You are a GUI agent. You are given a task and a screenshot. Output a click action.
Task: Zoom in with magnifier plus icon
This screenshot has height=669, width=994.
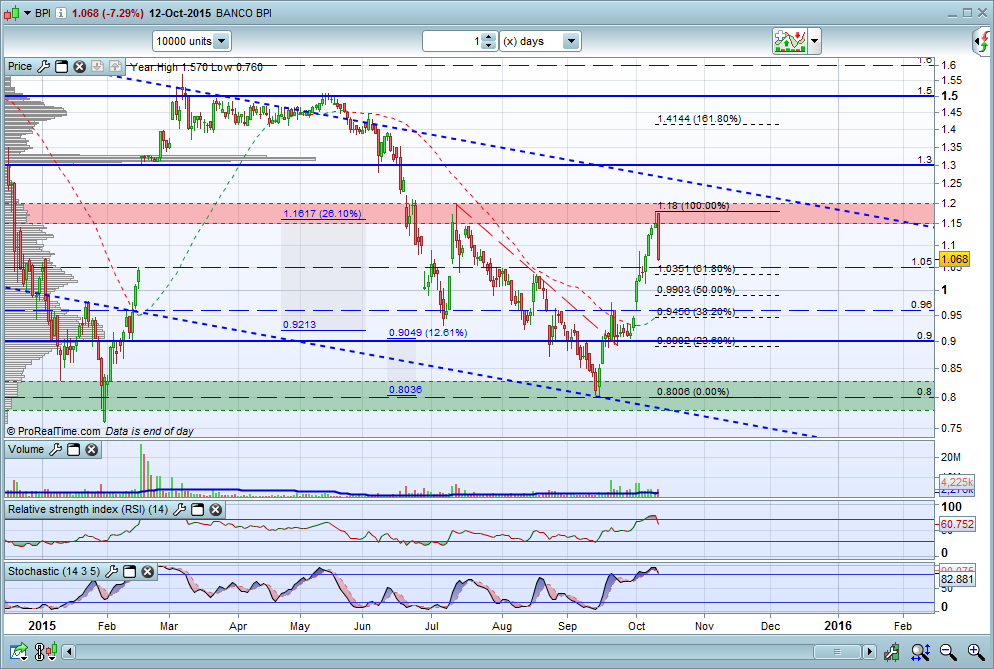976,651
